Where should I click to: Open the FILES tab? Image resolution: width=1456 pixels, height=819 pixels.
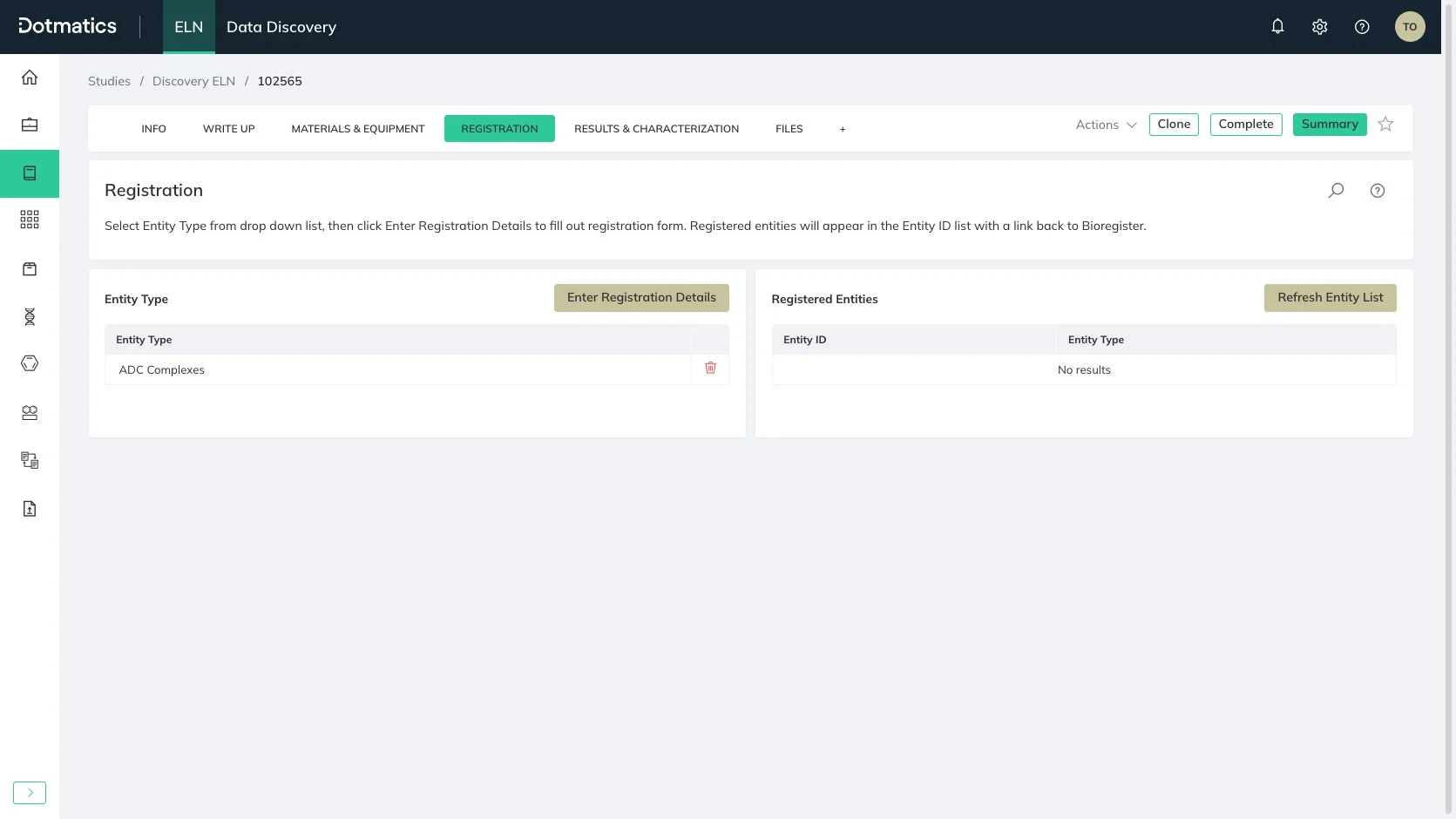(789, 129)
